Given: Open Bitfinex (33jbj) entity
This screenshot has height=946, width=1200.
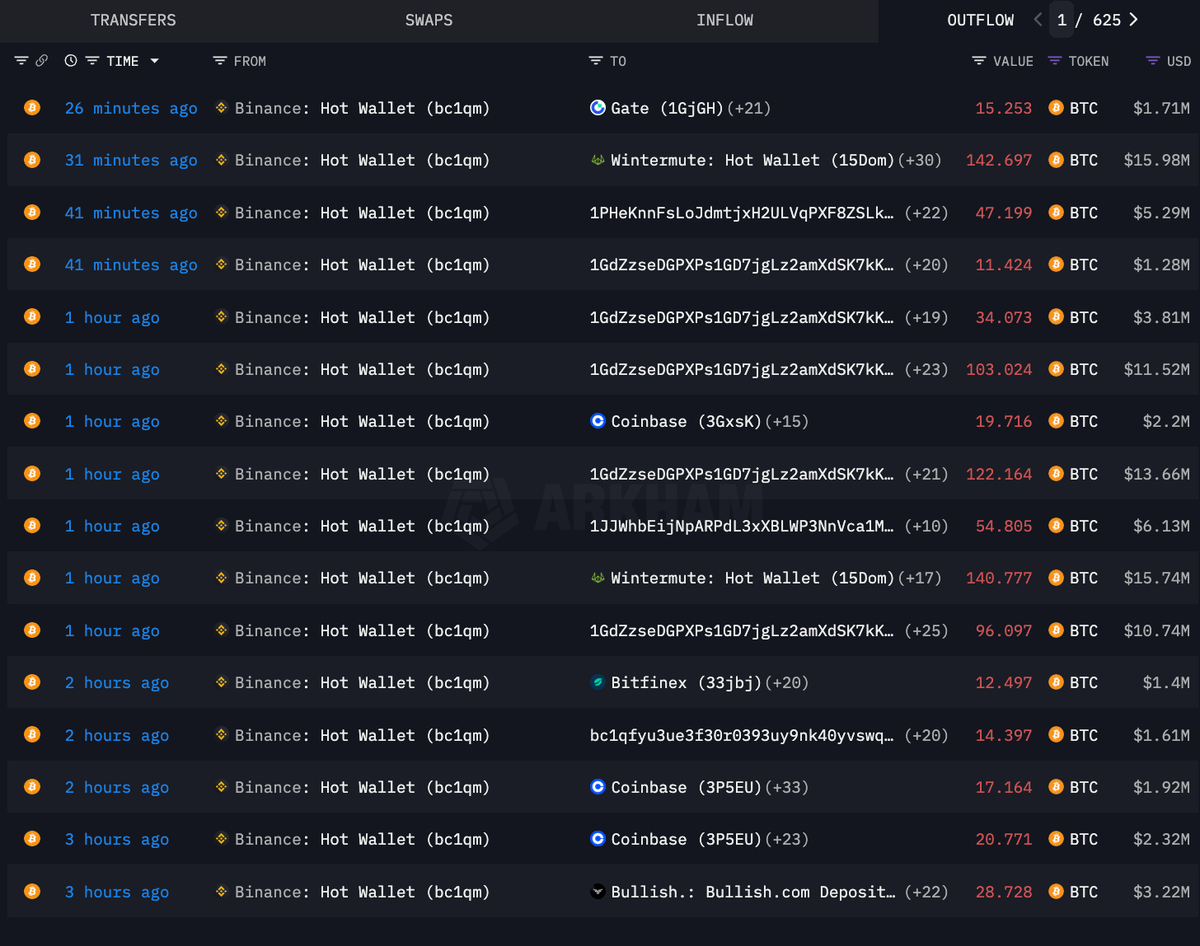Looking at the screenshot, I should click(x=686, y=683).
